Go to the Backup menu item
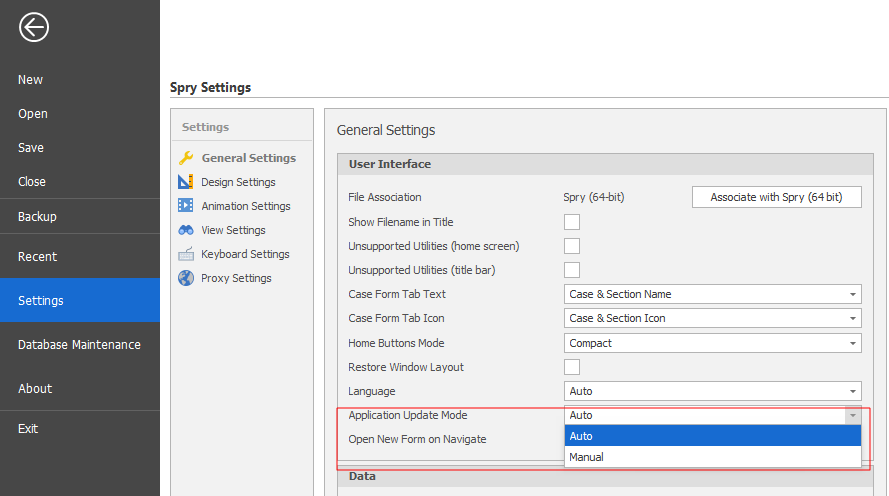 (37, 216)
